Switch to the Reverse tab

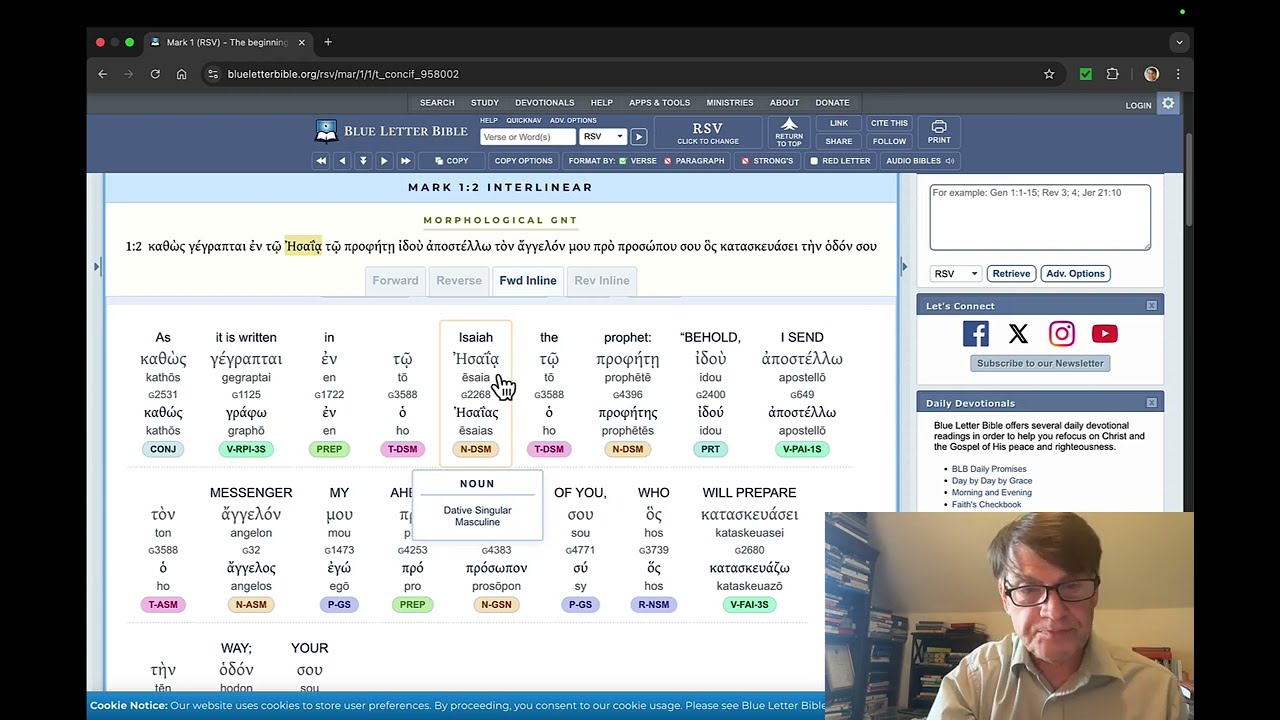(x=459, y=281)
